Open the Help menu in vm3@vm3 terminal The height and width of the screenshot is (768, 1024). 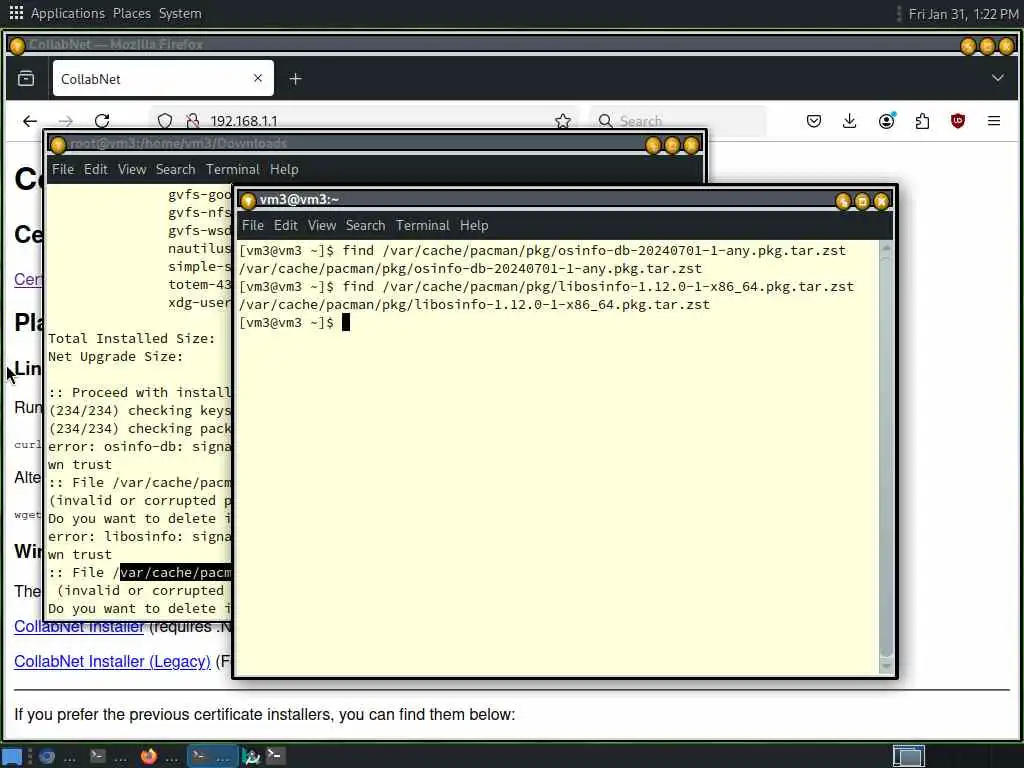pyautogui.click(x=474, y=225)
